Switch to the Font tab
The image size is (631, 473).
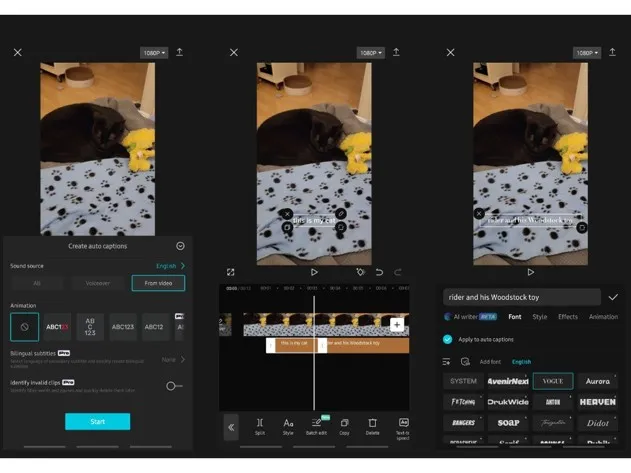[x=515, y=317]
